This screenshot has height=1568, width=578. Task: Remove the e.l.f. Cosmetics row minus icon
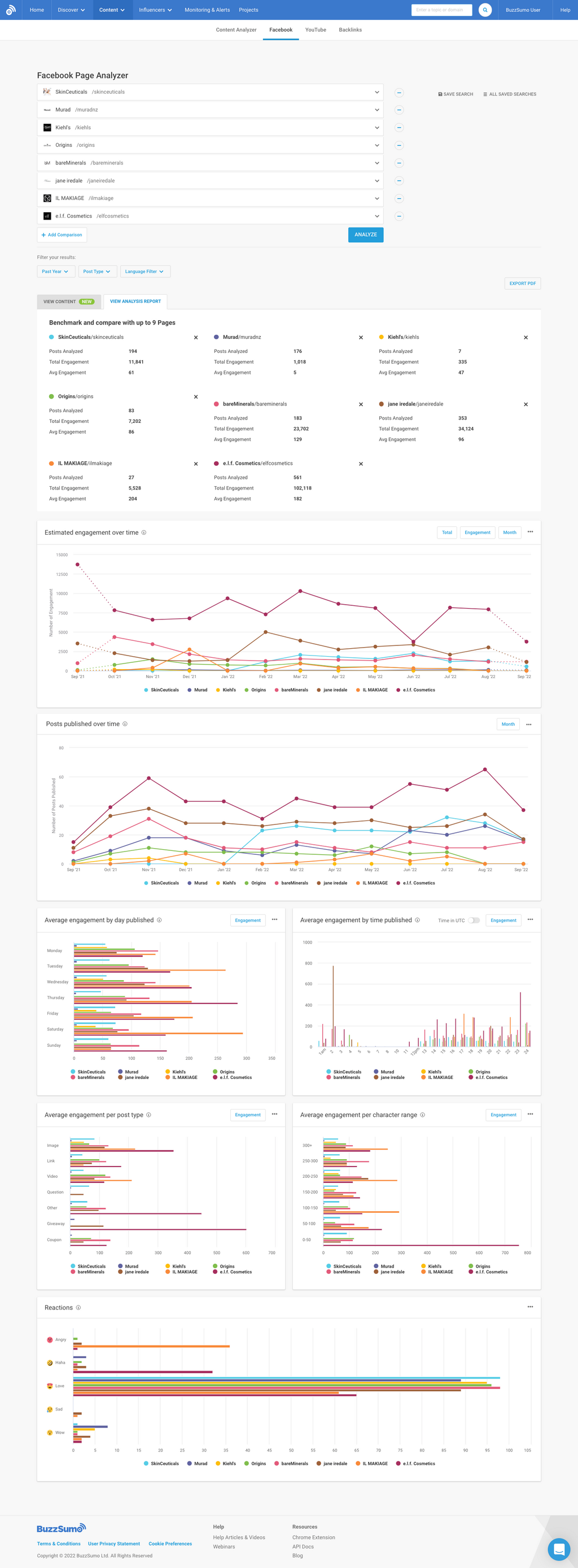[399, 216]
